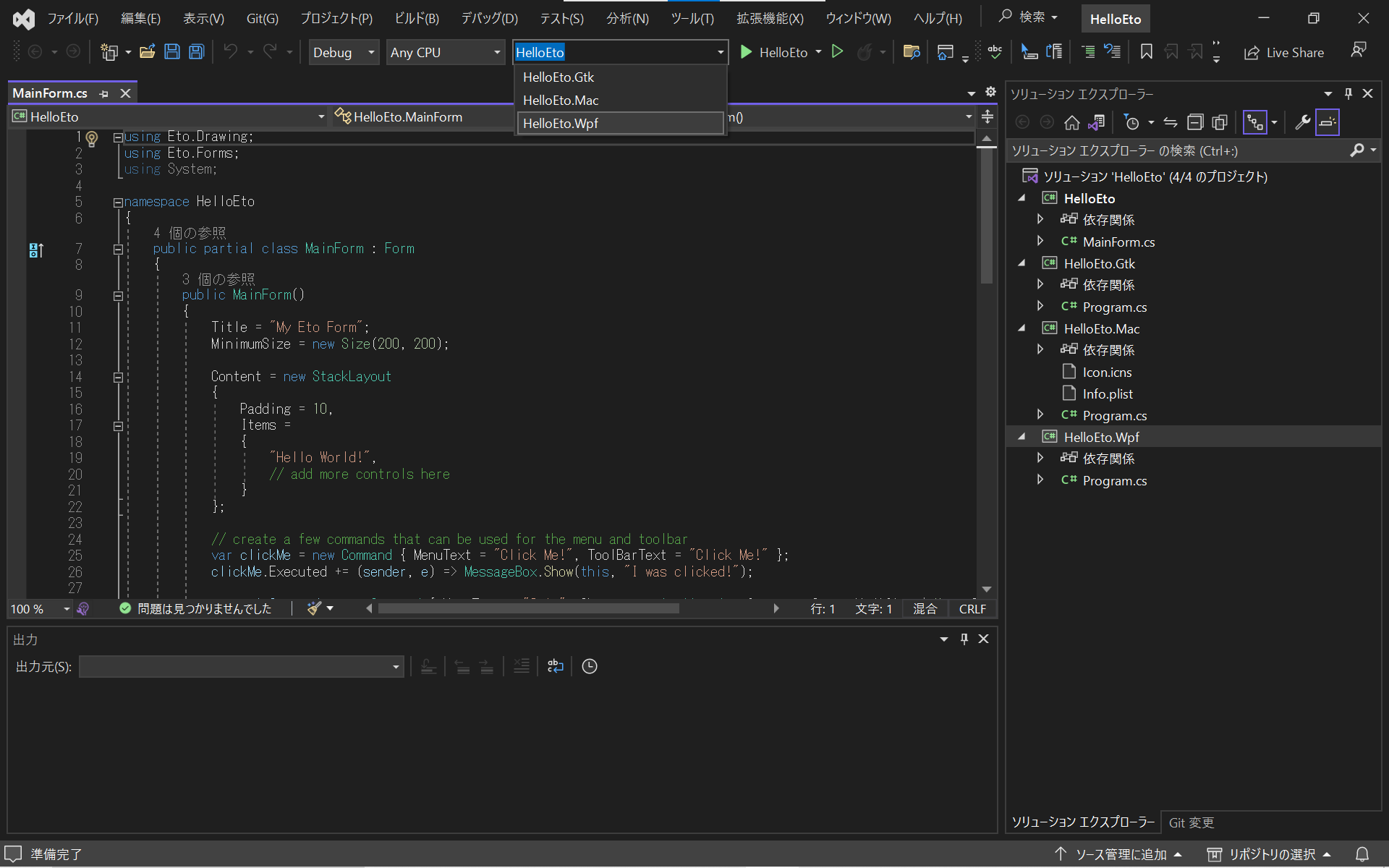The image size is (1389, 868).
Task: Click Show All Files icon in Solution Explorer
Action: point(1220,122)
